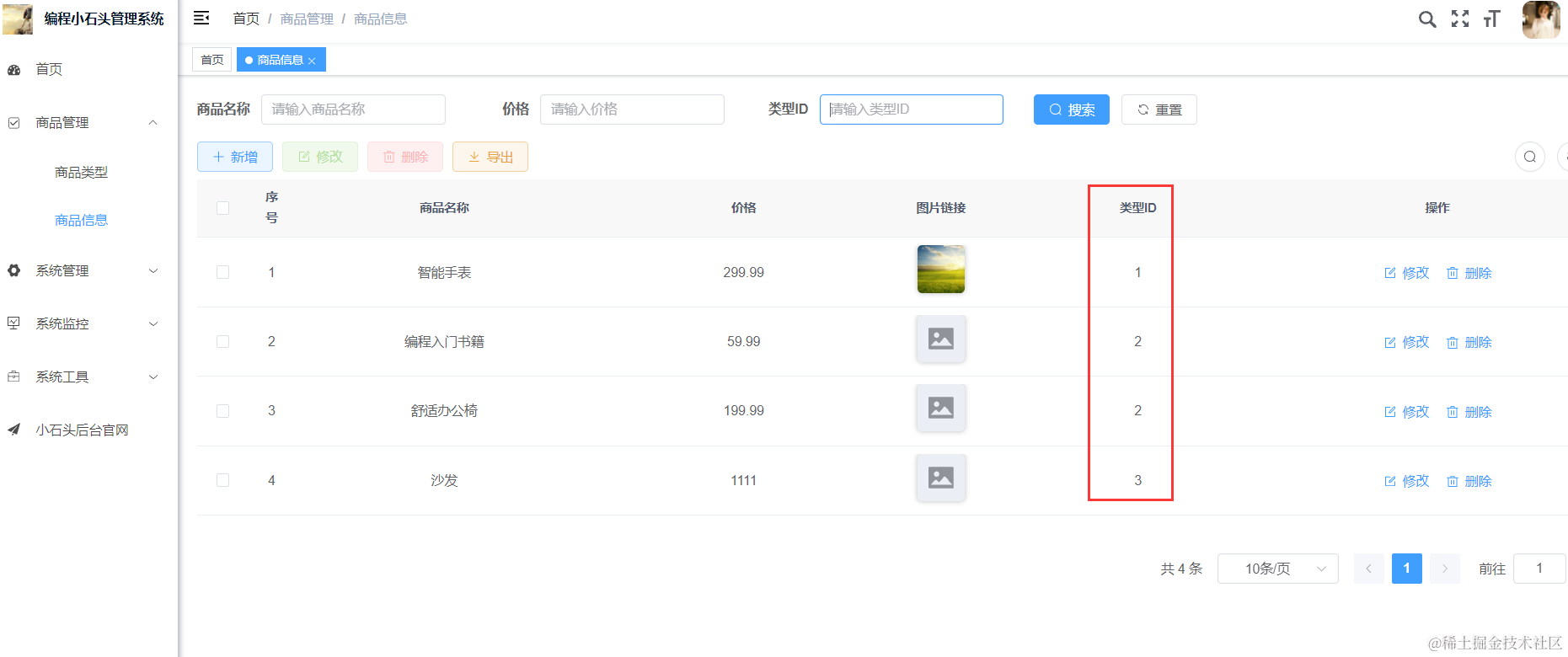Click the round hide-search icon above table
The width and height of the screenshot is (1568, 657).
(1529, 157)
